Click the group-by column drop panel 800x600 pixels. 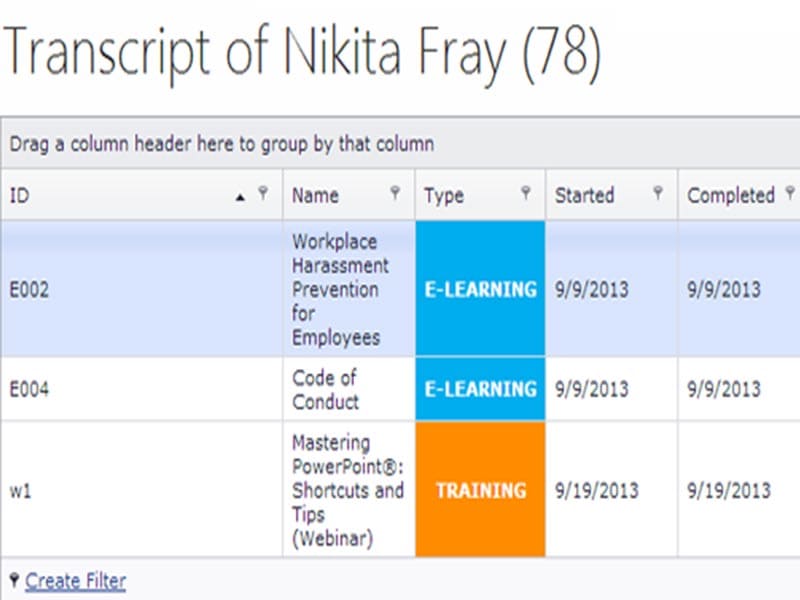(400, 144)
